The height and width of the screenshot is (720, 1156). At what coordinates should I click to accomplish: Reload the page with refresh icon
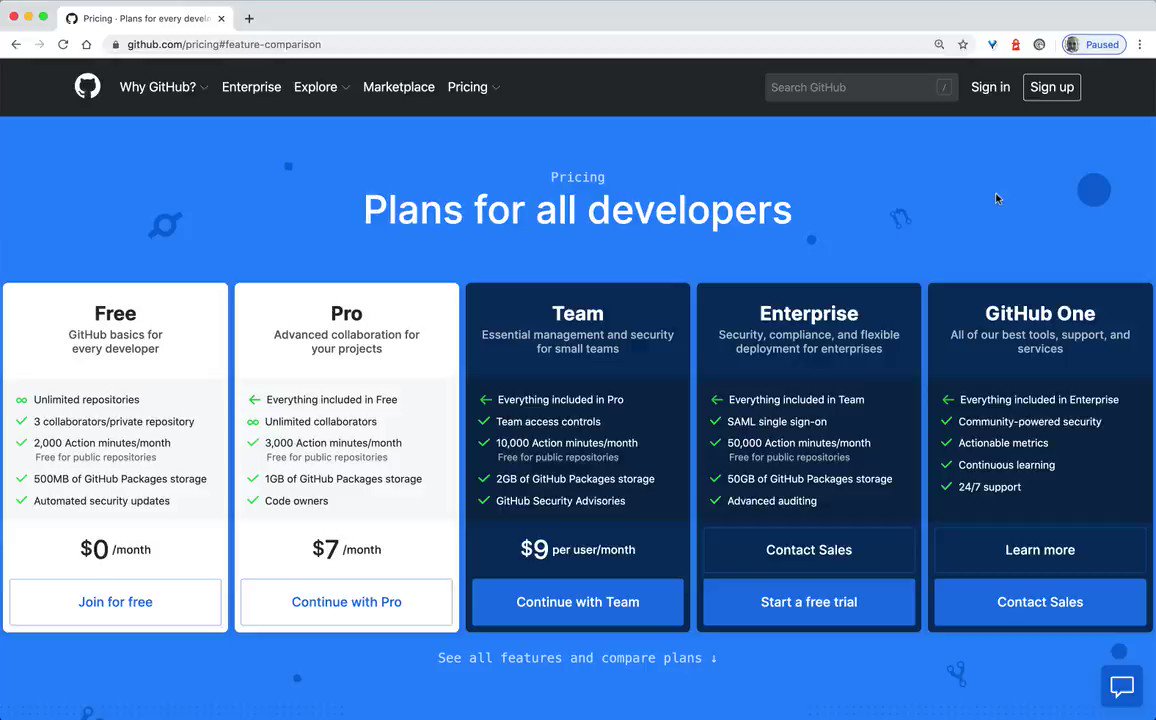pyautogui.click(x=63, y=44)
